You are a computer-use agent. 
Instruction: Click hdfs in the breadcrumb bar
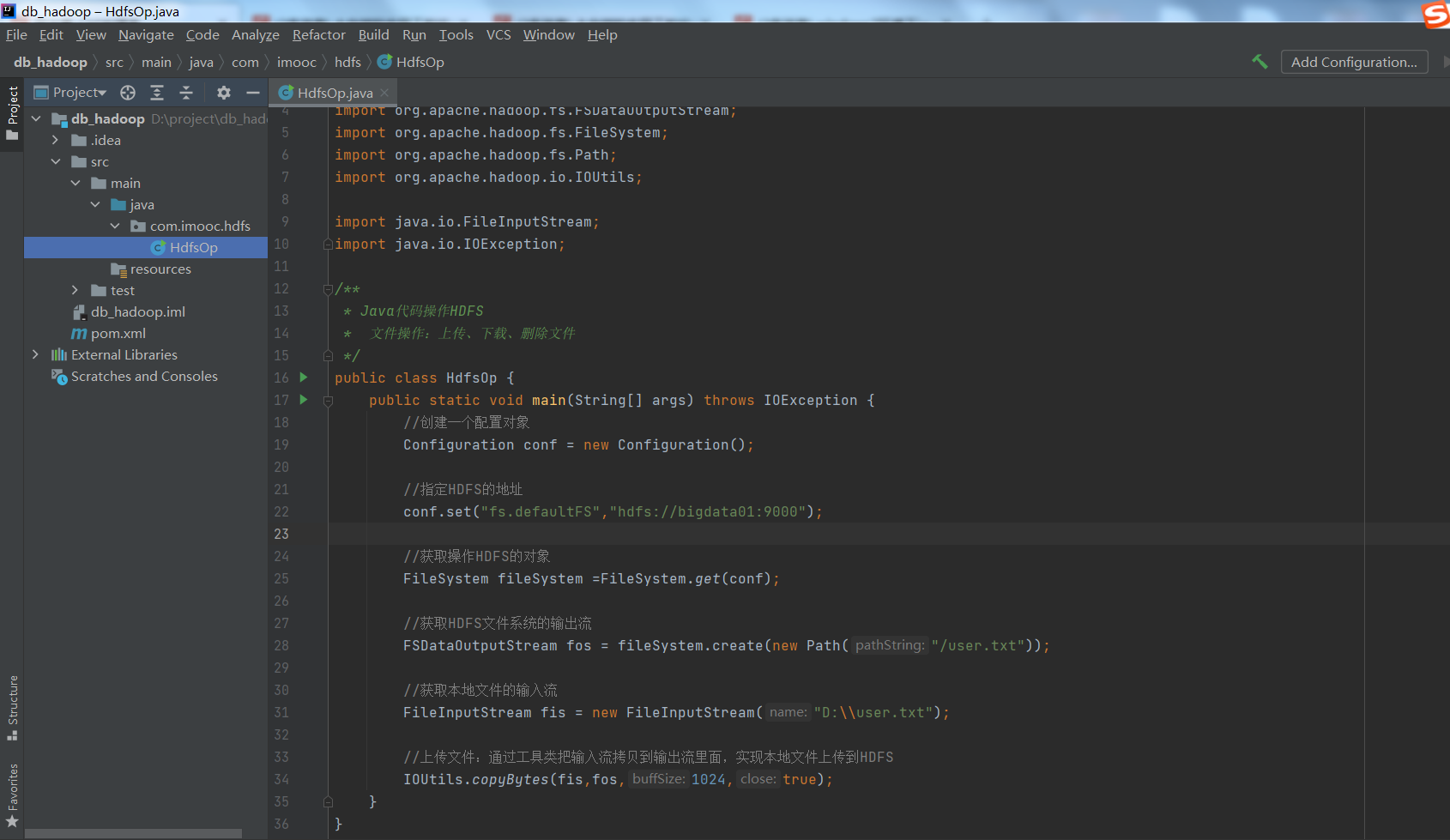(347, 62)
